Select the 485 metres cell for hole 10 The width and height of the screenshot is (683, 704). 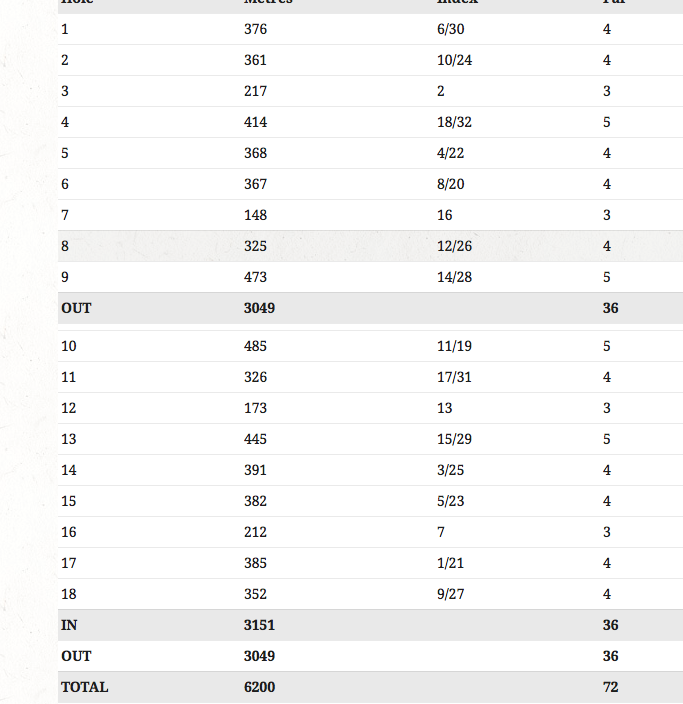[x=255, y=346]
